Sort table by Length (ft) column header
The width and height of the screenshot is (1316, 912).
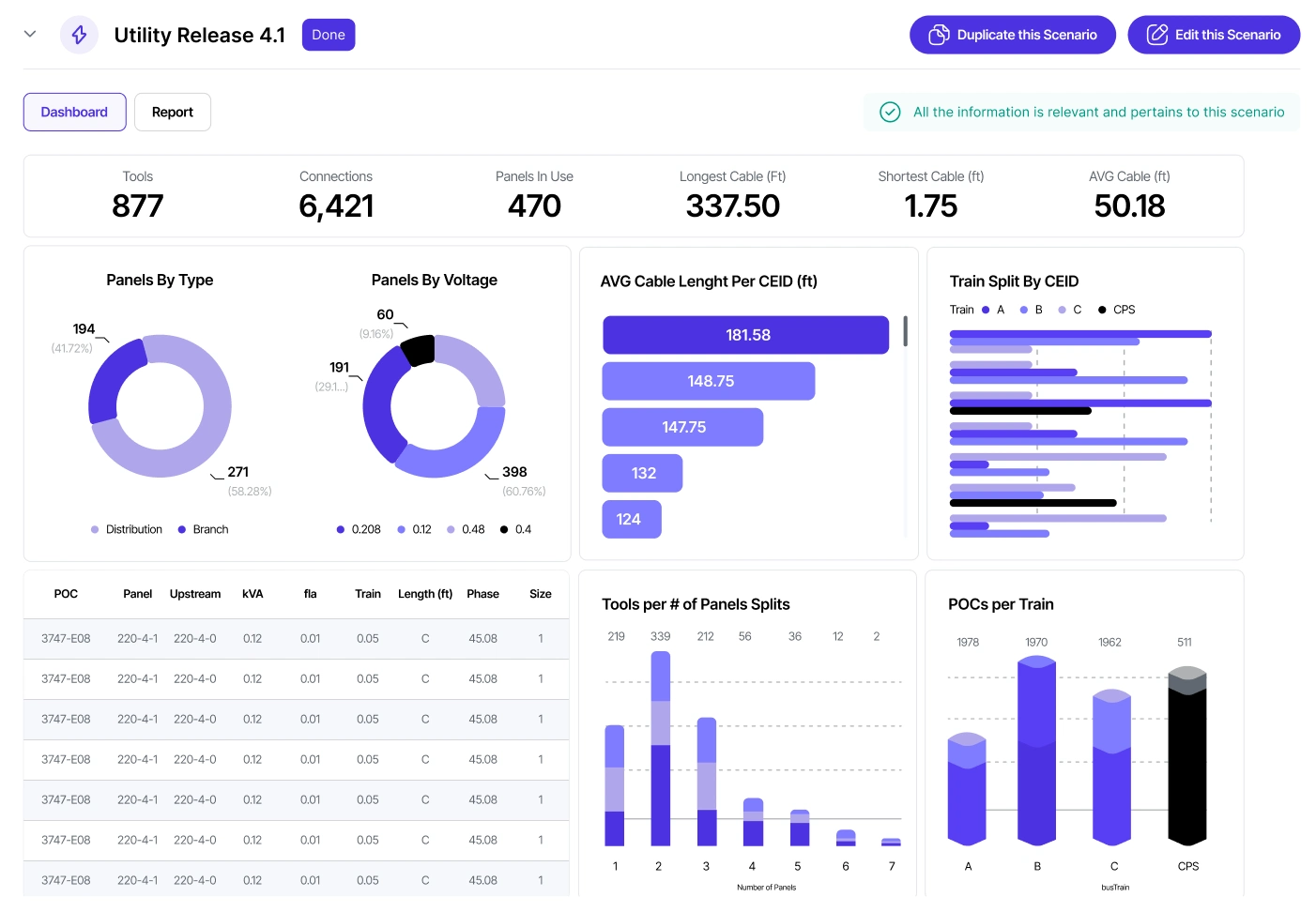coord(425,594)
